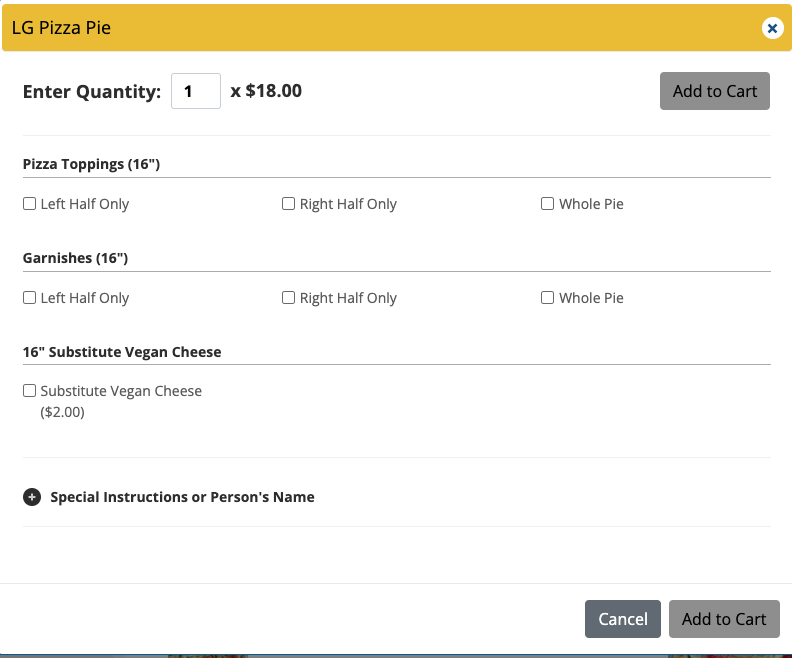This screenshot has width=792, height=658.
Task: Click the x $18.00 price text
Action: (x=266, y=91)
